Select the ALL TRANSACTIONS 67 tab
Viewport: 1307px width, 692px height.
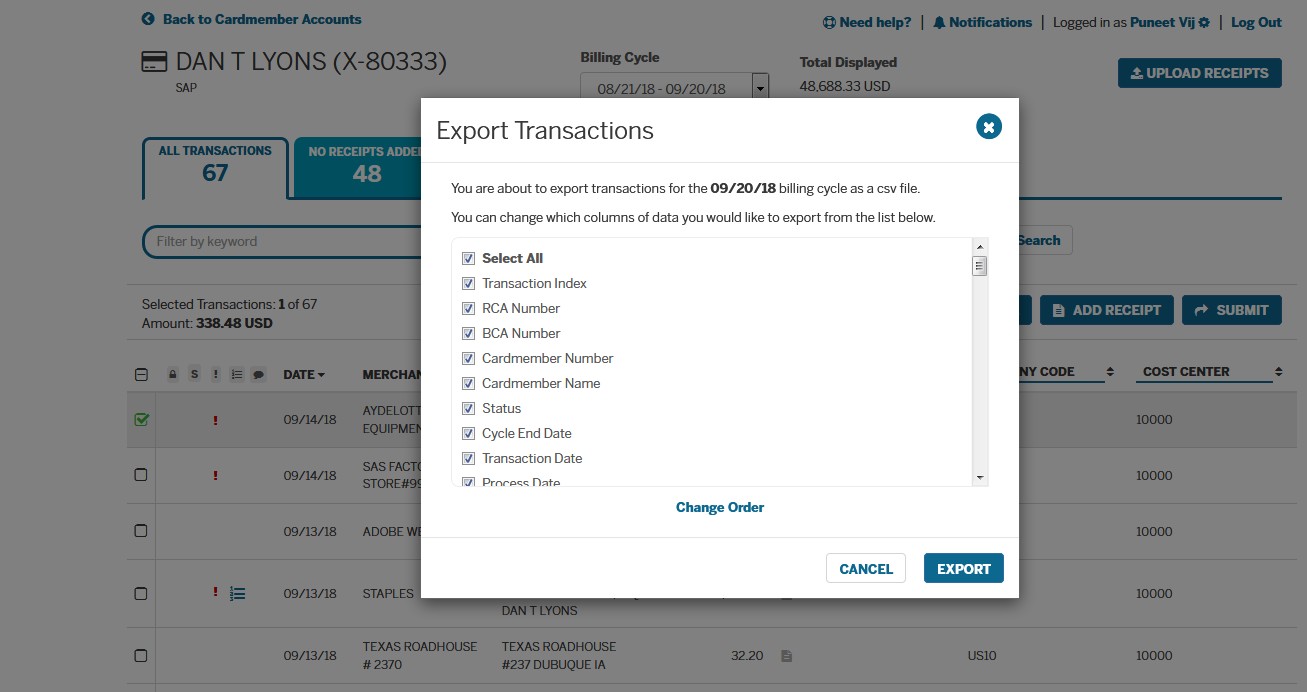pos(215,166)
